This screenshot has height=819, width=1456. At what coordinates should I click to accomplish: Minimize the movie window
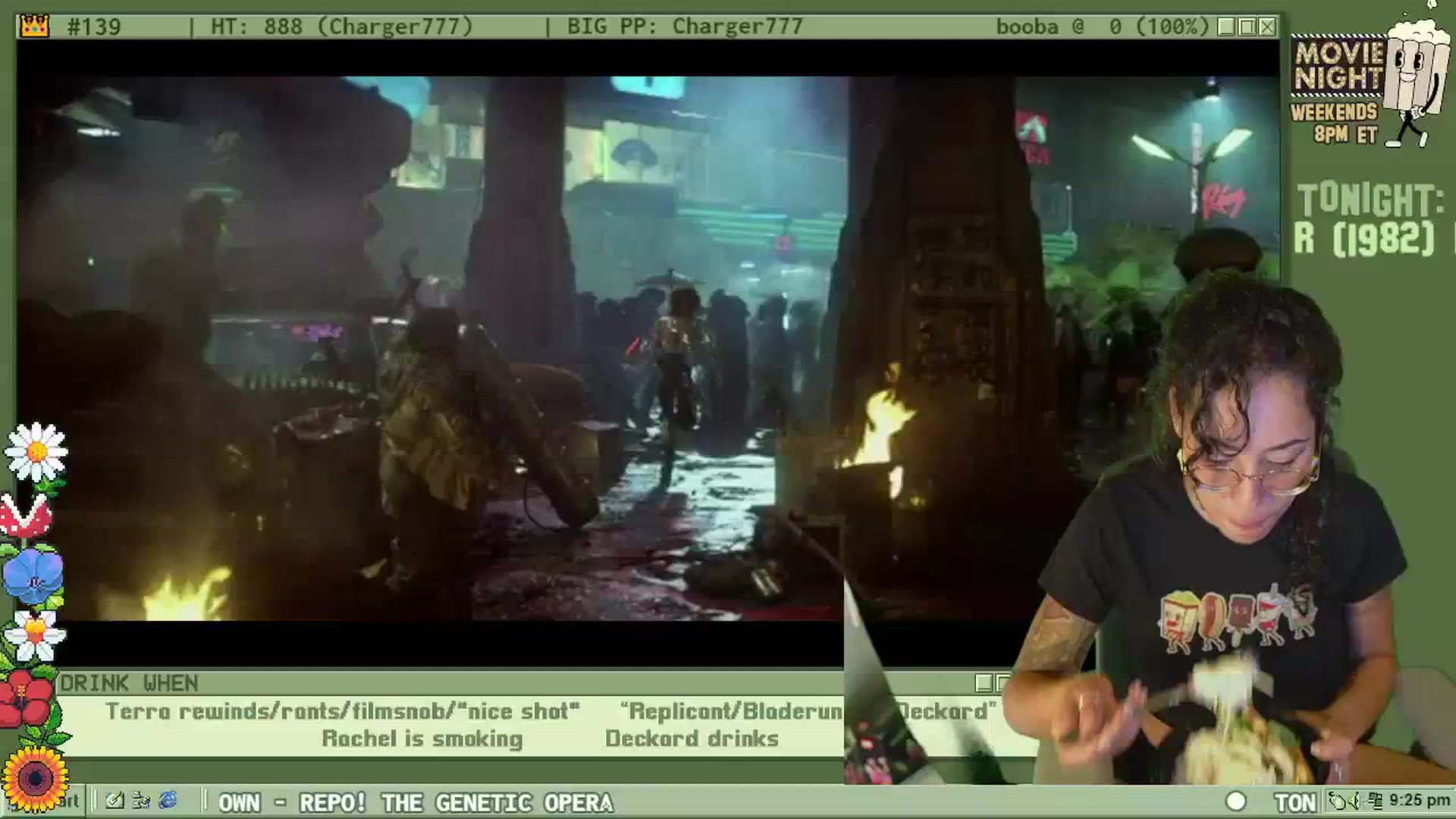1225,27
